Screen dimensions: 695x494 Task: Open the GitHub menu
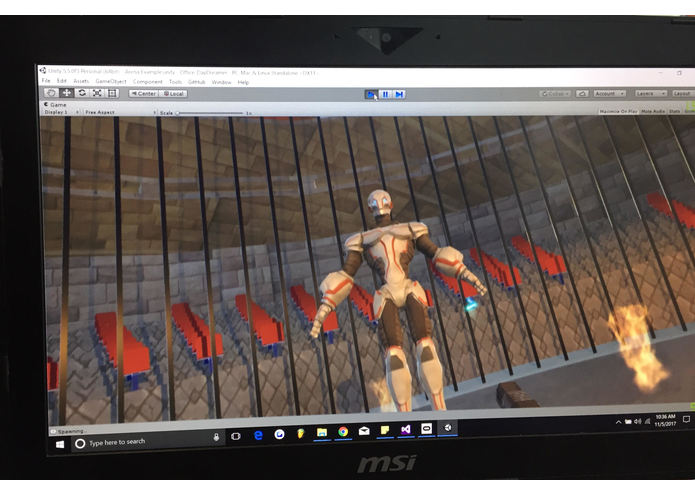[x=196, y=82]
